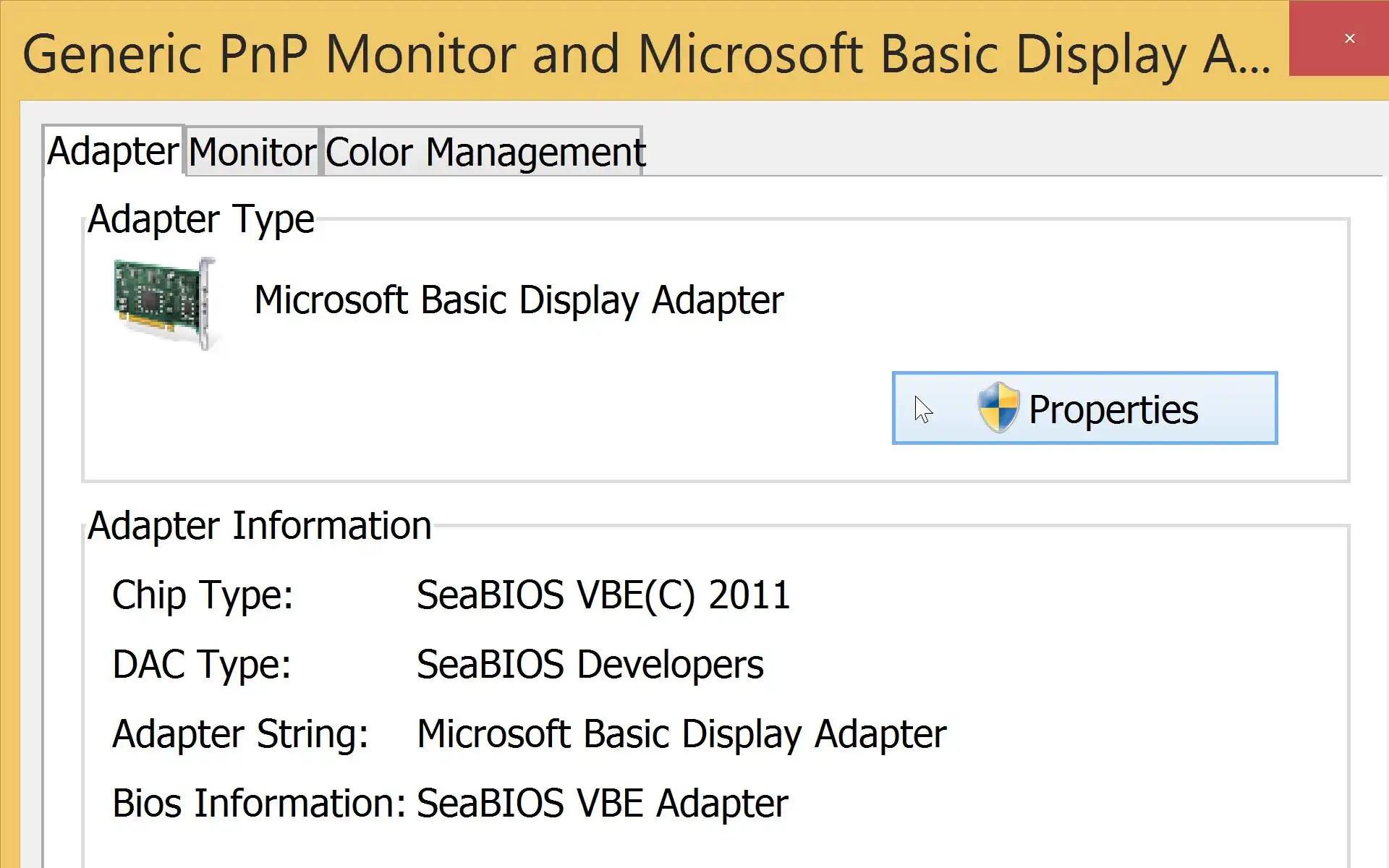Click the DAC Type label
Screen dimensions: 1389x868
pyautogui.click(x=201, y=665)
